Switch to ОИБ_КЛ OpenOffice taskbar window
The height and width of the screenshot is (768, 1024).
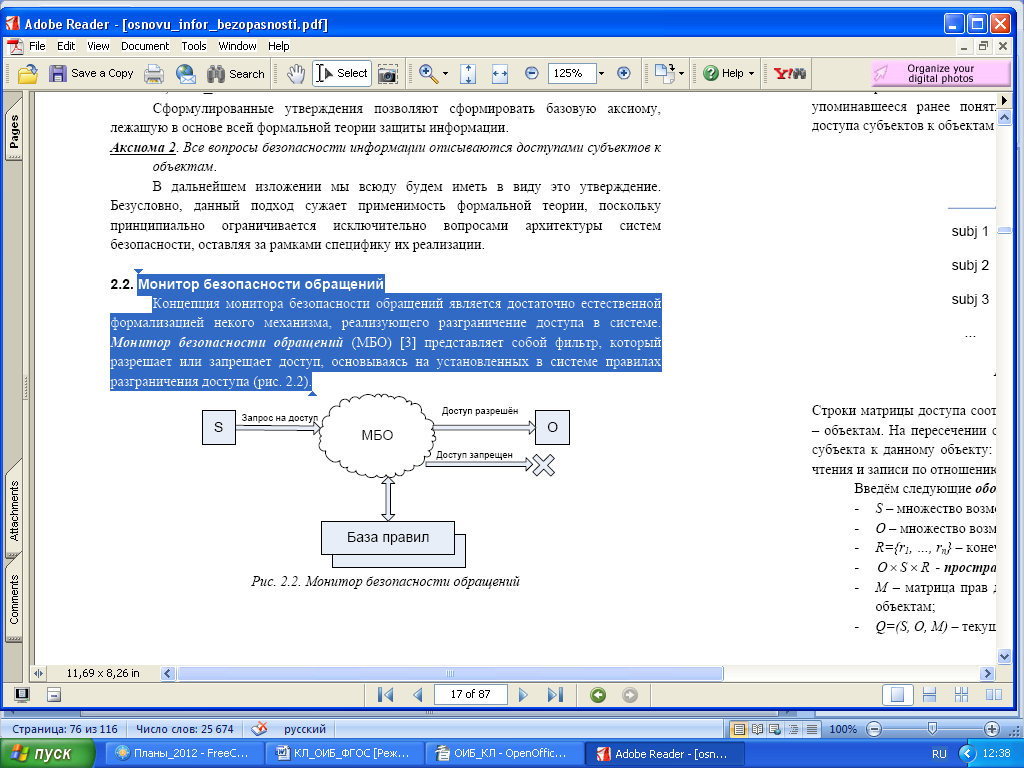[x=503, y=754]
